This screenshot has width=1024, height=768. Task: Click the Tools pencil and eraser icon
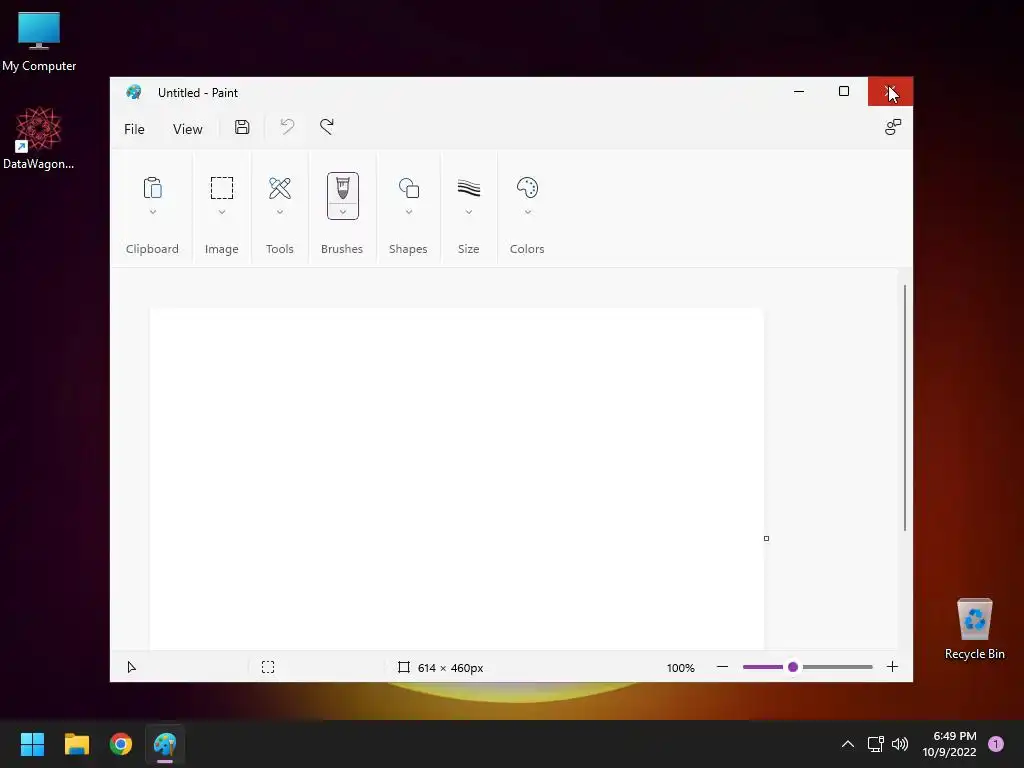click(280, 188)
